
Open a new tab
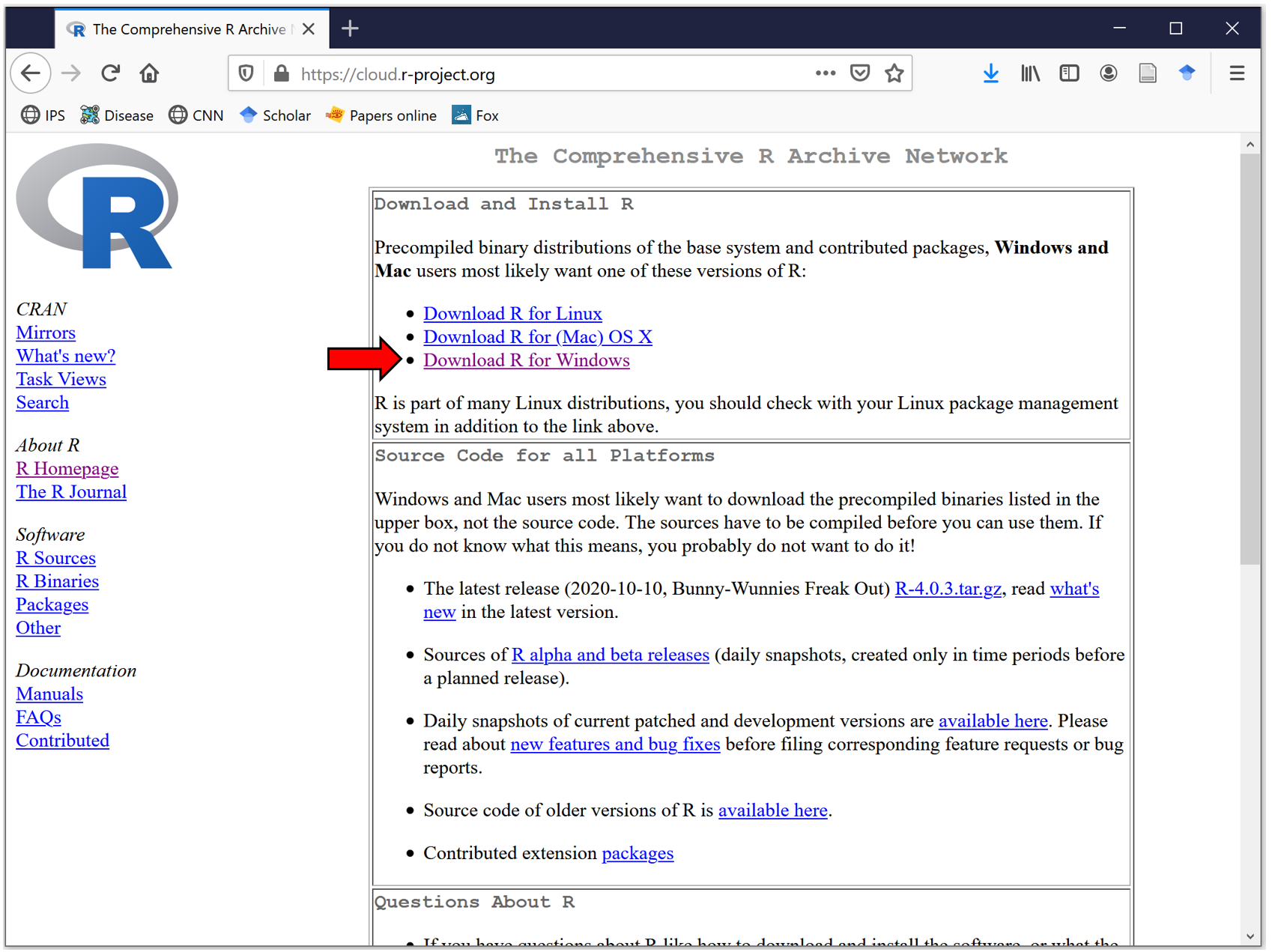coord(350,29)
